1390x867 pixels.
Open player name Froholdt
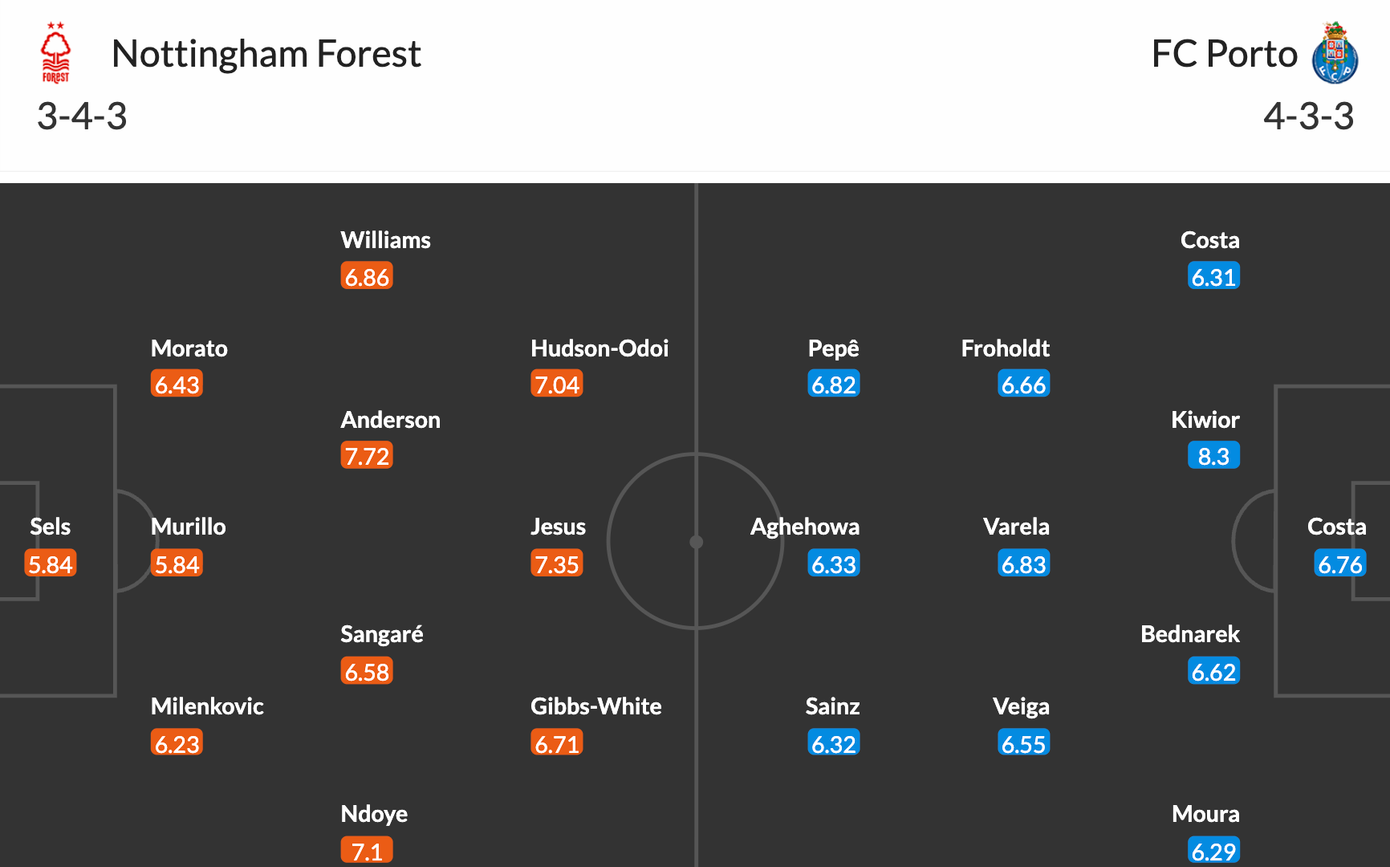(x=1005, y=349)
